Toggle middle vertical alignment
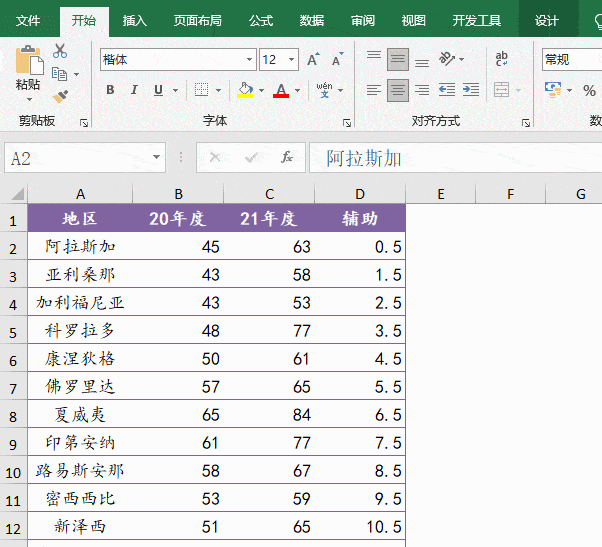The width and height of the screenshot is (602, 547). point(398,59)
